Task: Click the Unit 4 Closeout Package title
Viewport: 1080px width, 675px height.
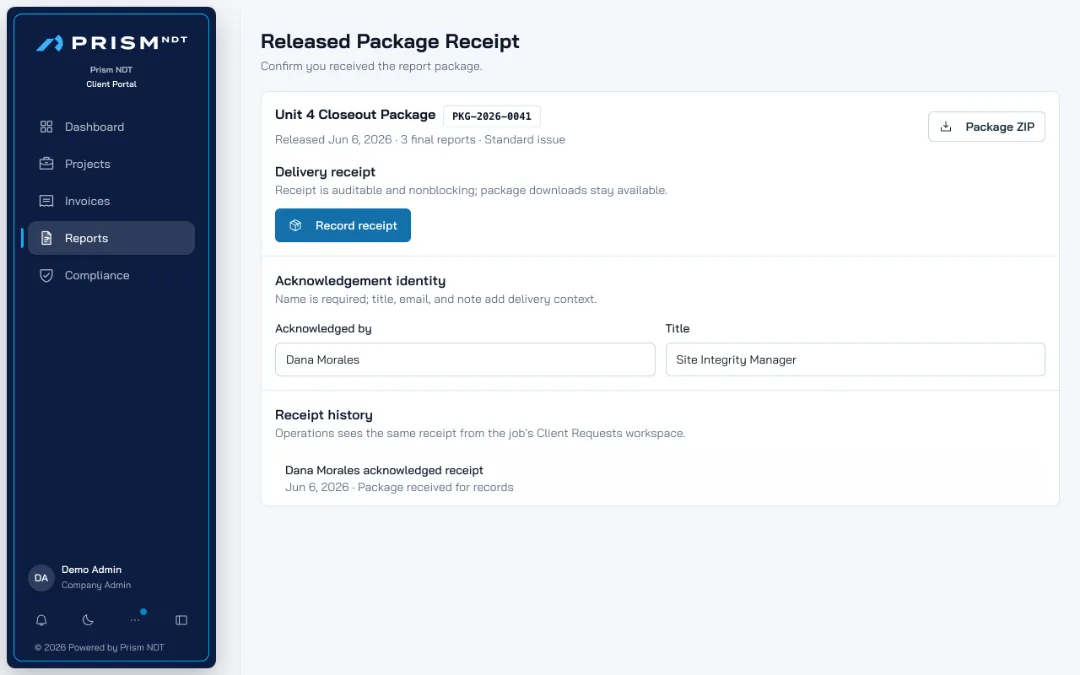Action: coord(355,114)
